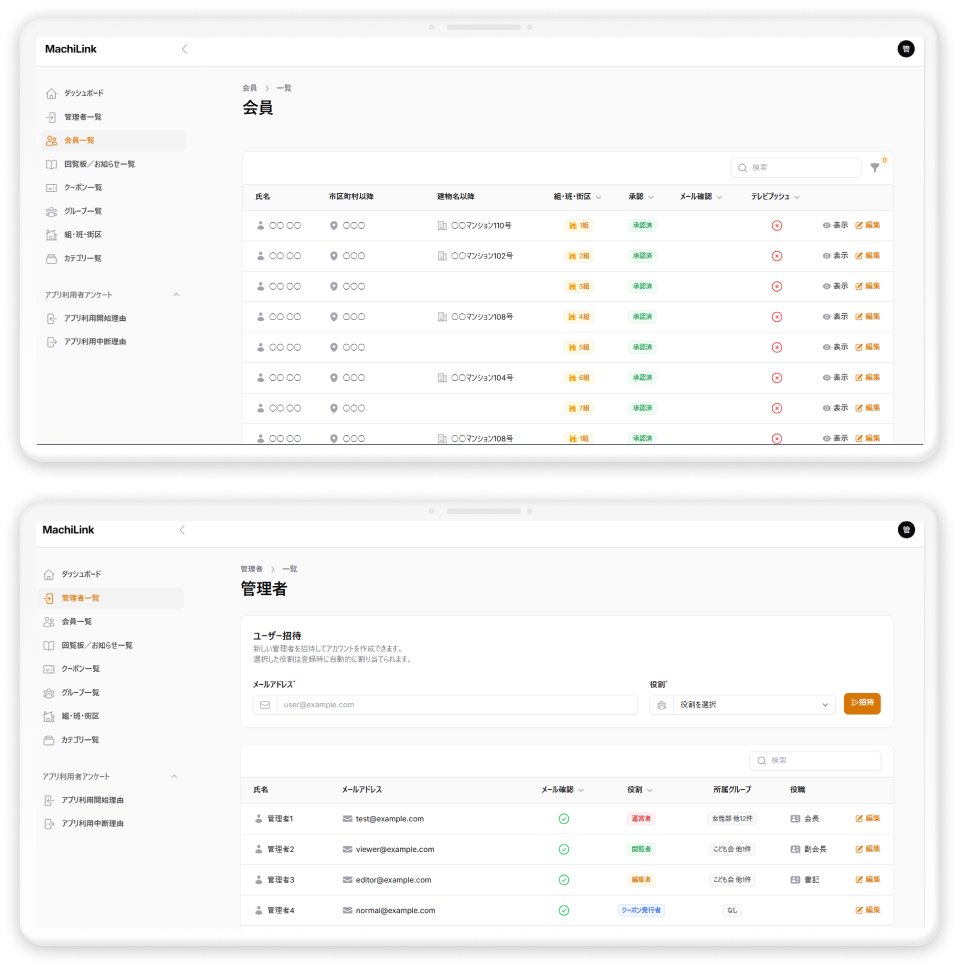Click the ID card icon beside 副会長

[795, 849]
